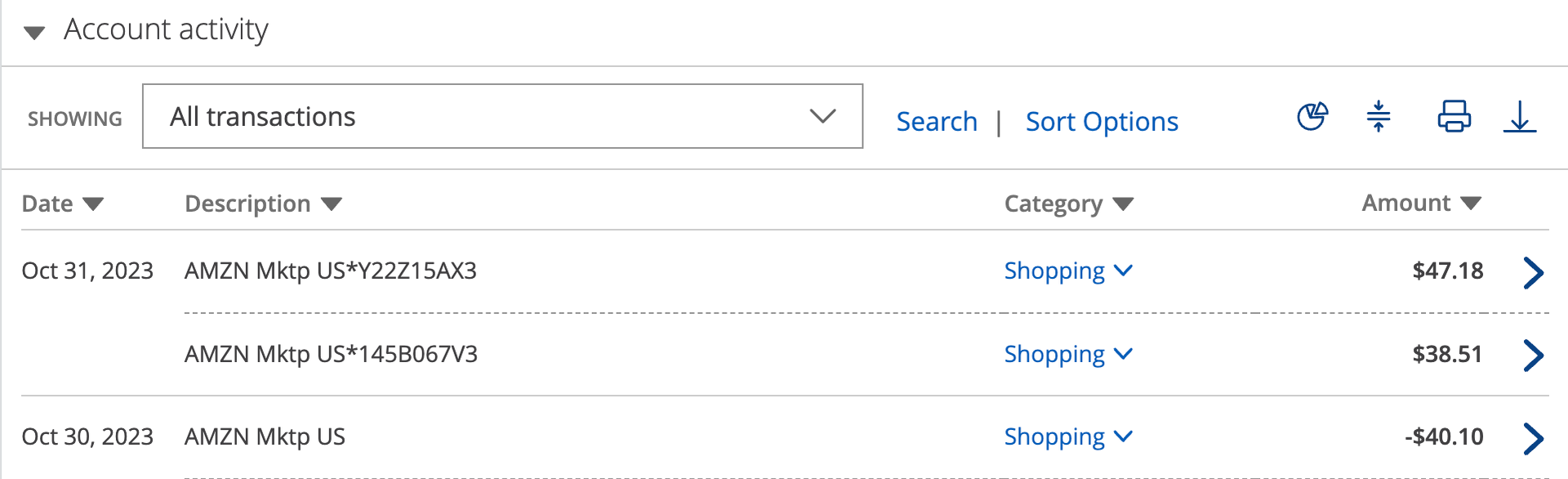Viewport: 1568px width, 479px height.
Task: Select the AMZN Mktp US*145B067V3 transaction
Action: (x=331, y=355)
